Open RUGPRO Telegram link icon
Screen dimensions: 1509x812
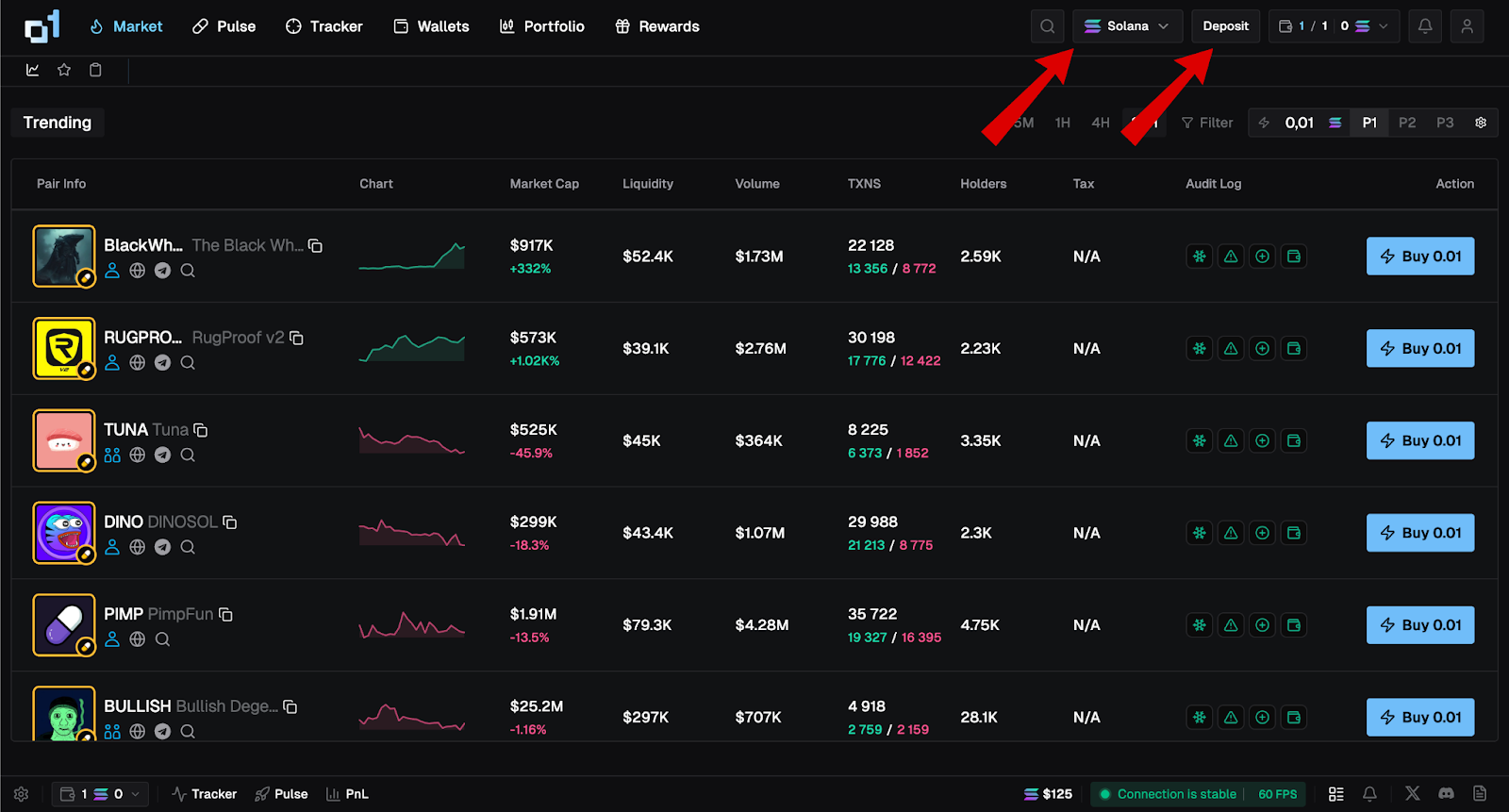click(x=162, y=363)
